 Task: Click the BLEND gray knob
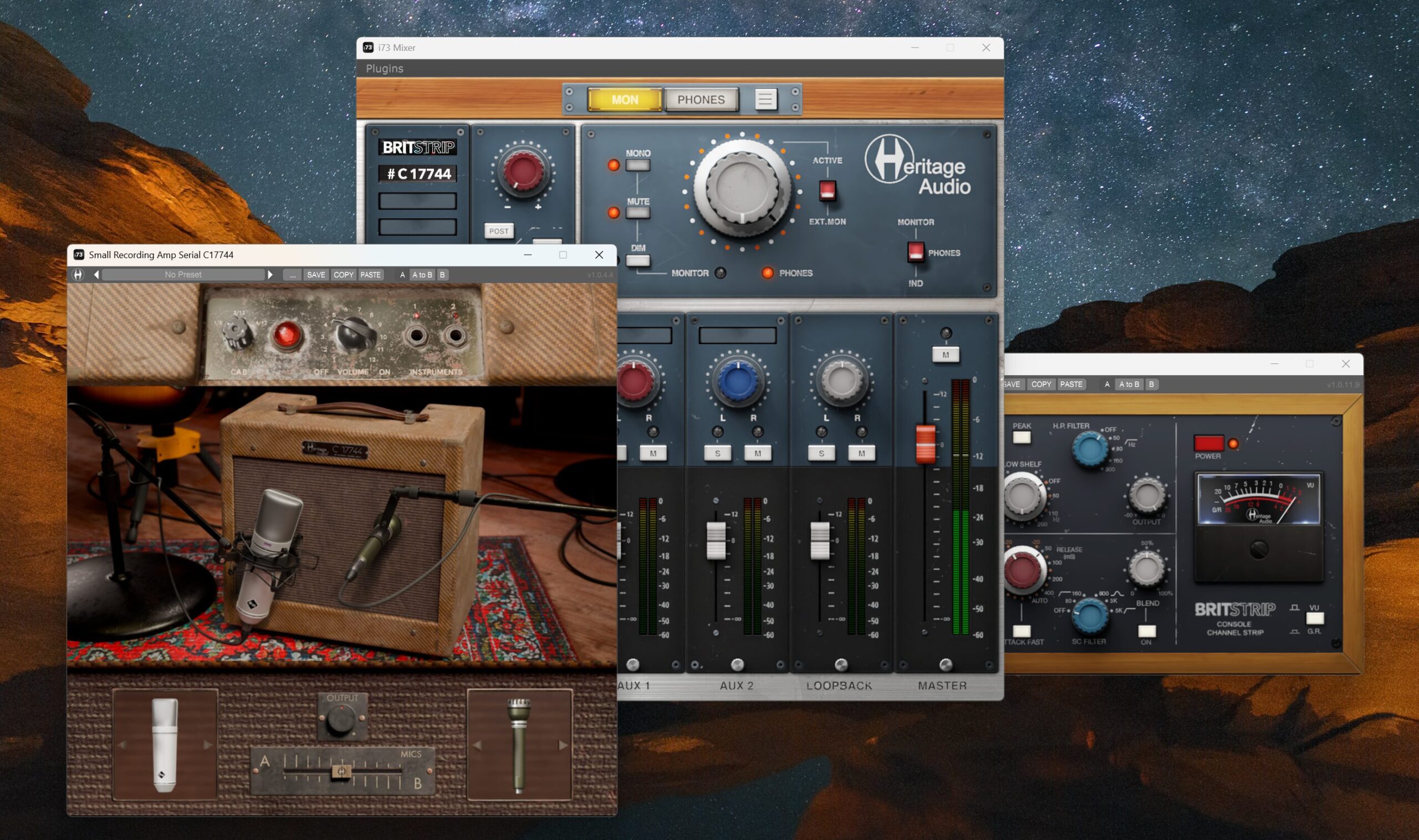point(1146,568)
